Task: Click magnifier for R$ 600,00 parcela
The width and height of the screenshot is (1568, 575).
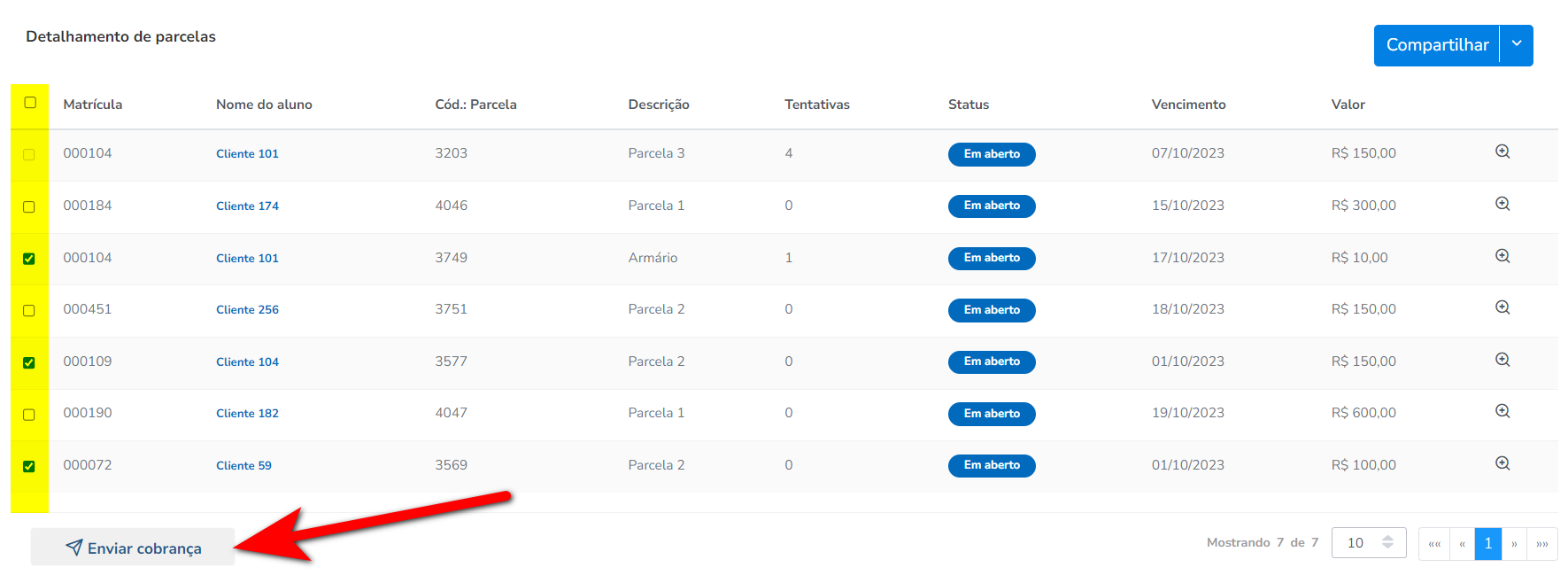Action: coord(1502,411)
